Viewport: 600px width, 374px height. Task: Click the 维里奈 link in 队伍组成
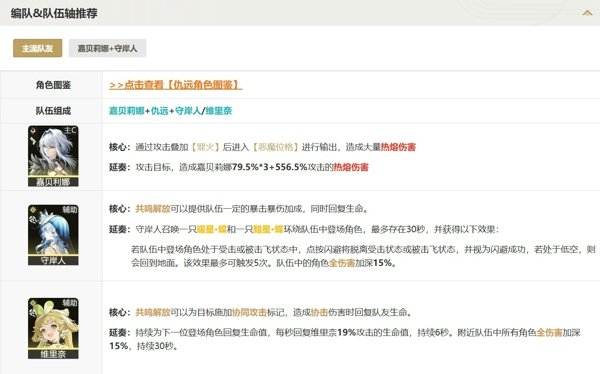218,111
